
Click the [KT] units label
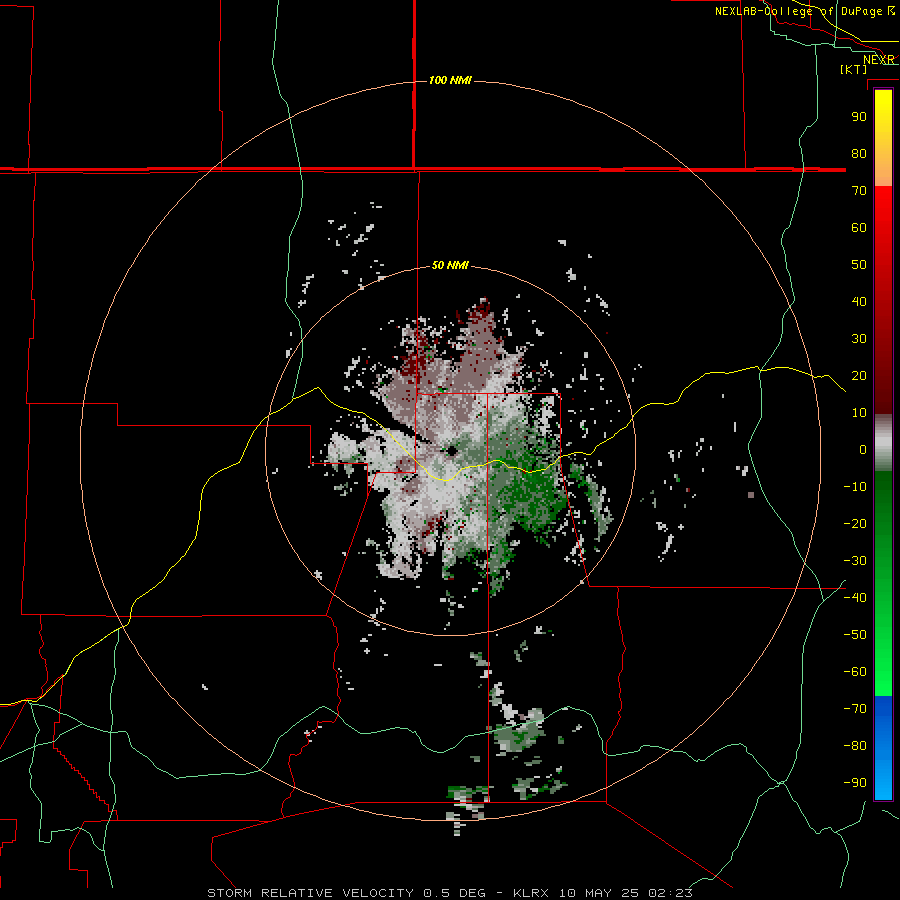click(854, 69)
